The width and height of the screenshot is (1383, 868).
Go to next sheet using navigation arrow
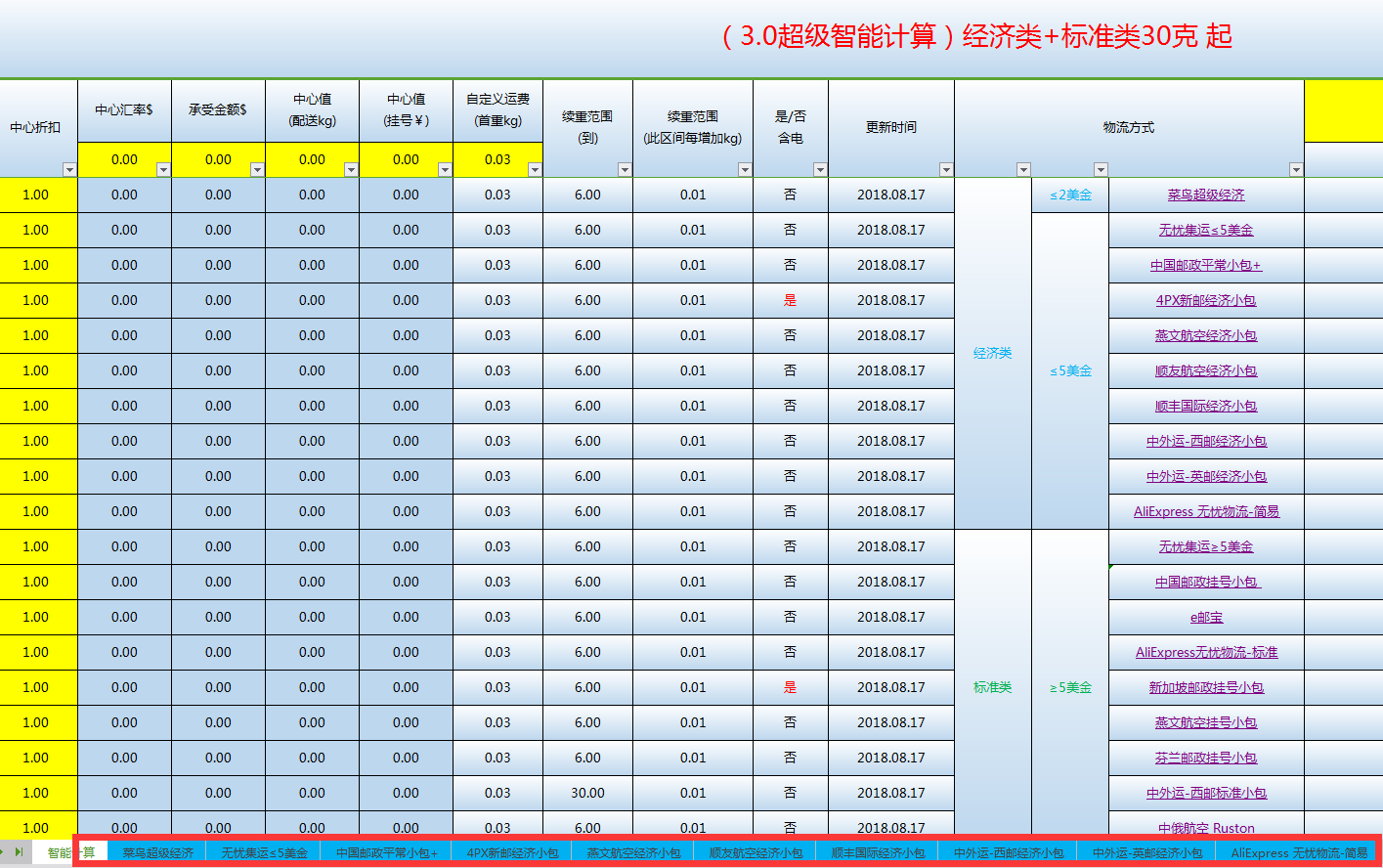[x=4, y=852]
